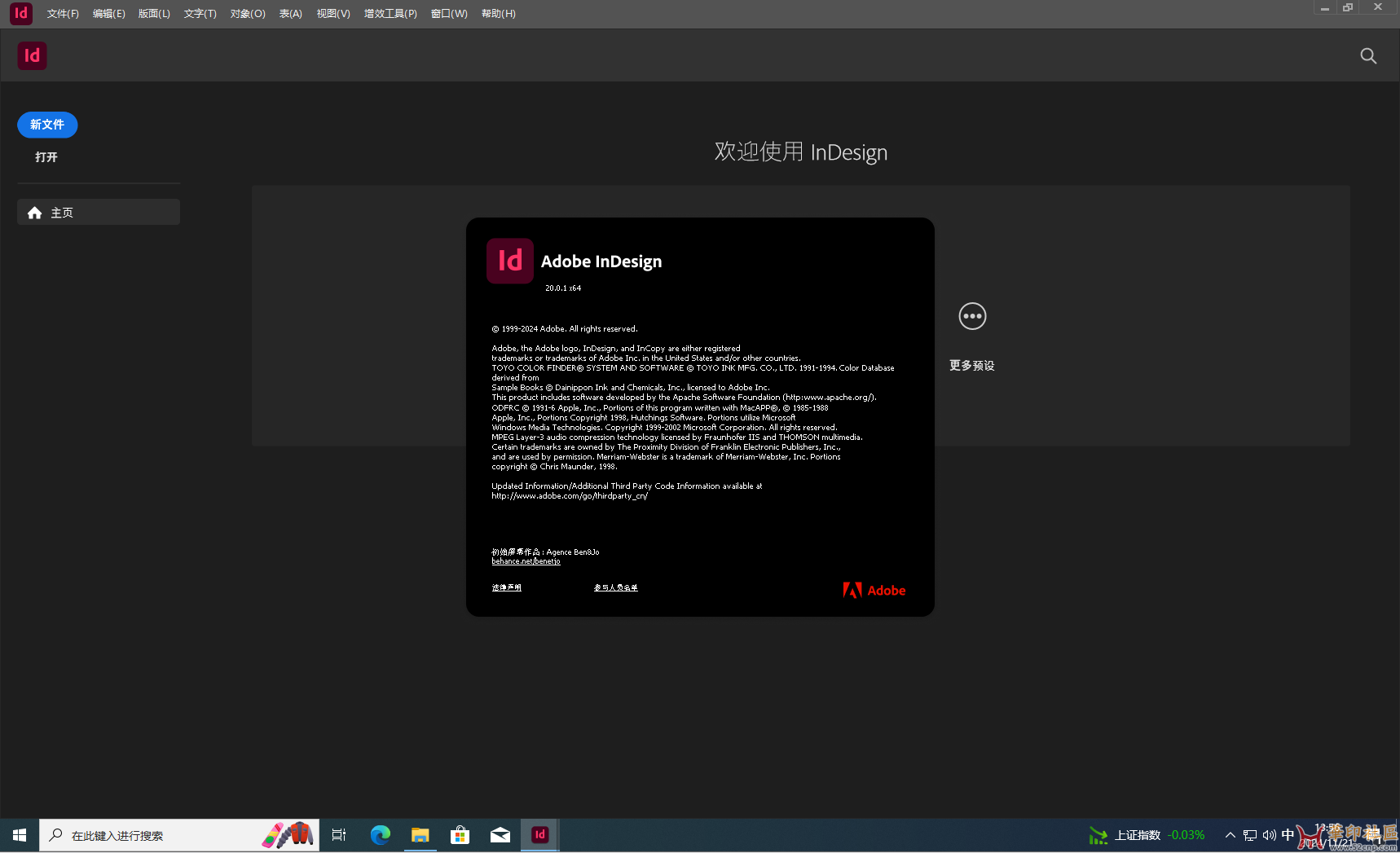Select the InDesign taskbar icon
Image resolution: width=1400 pixels, height=853 pixels.
539,835
